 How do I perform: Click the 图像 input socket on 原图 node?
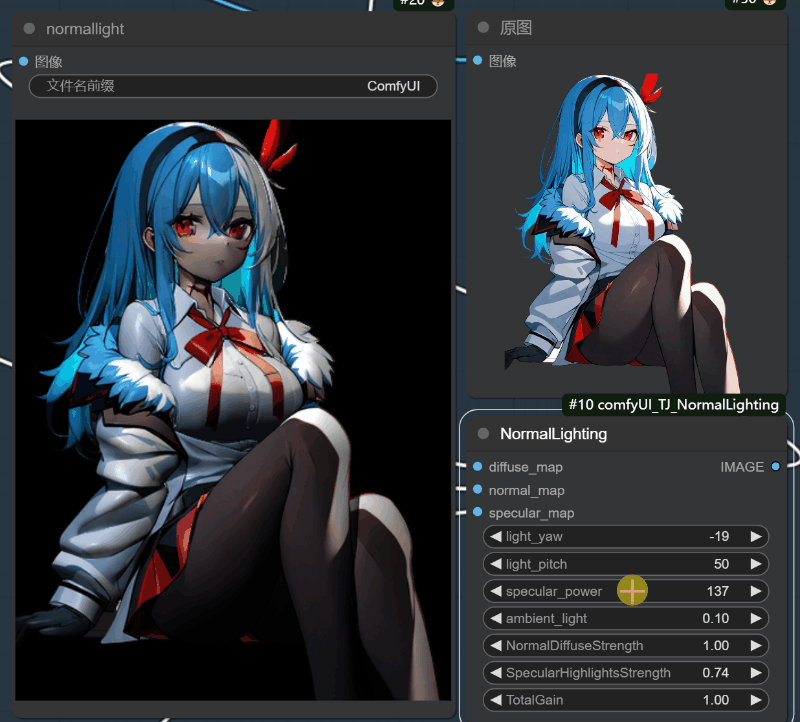point(478,60)
